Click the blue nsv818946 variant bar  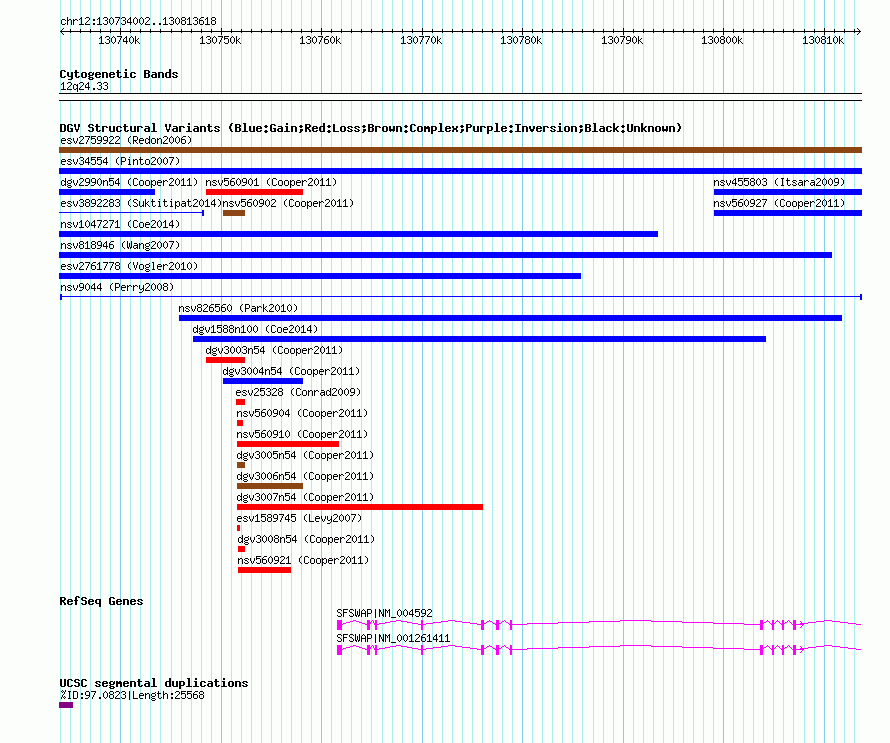point(446,255)
